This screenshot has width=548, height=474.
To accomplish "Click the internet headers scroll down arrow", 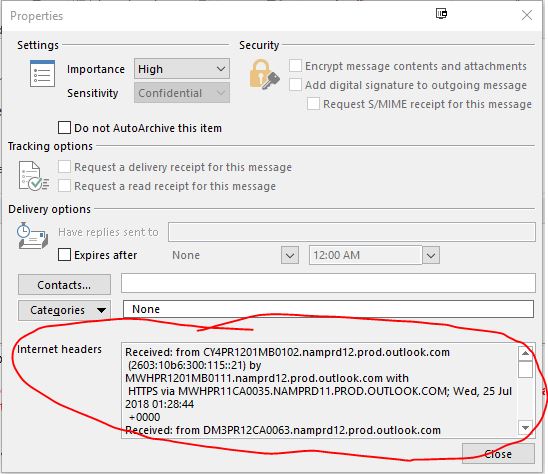I will coord(525,428).
